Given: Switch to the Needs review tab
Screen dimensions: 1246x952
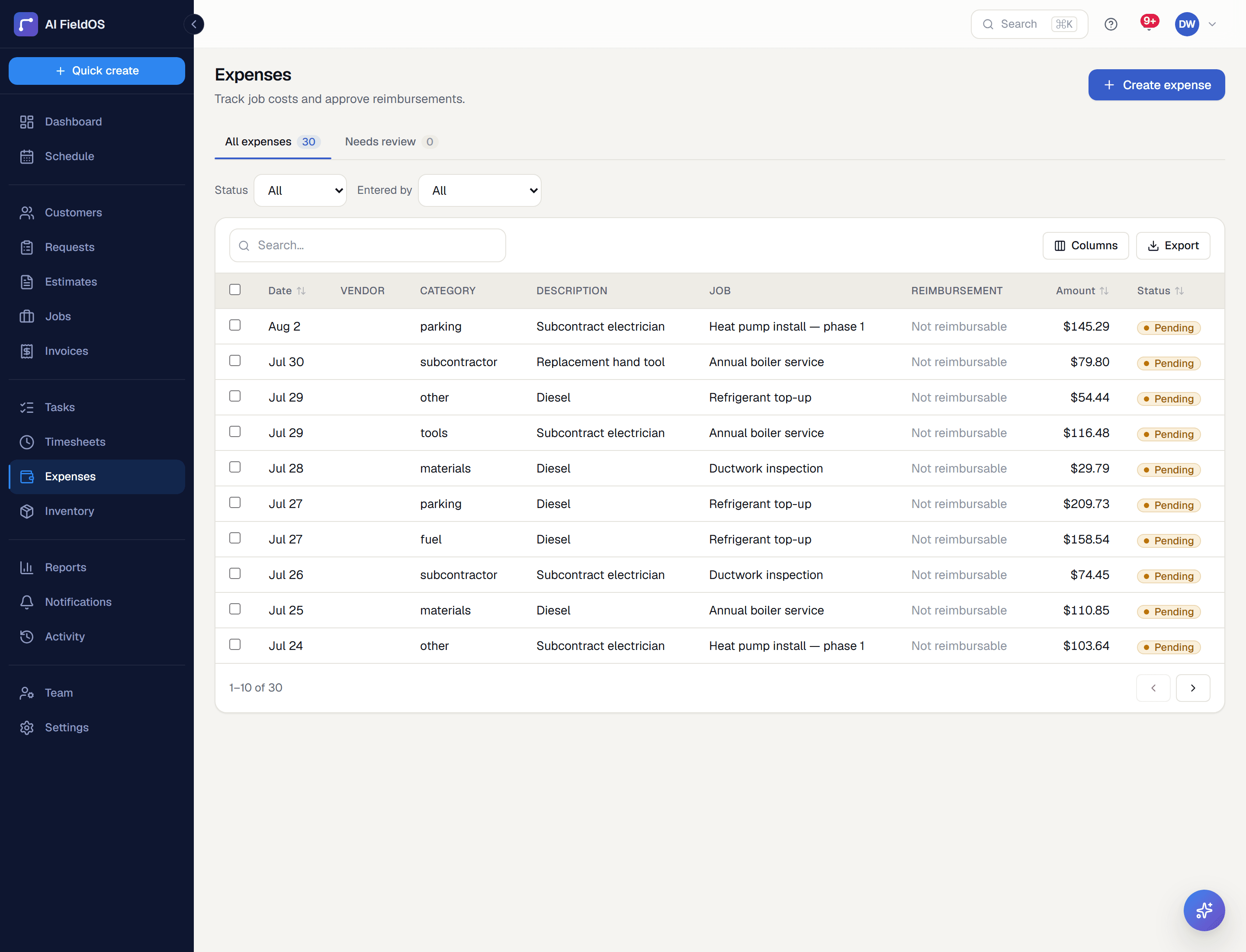Looking at the screenshot, I should click(x=391, y=142).
